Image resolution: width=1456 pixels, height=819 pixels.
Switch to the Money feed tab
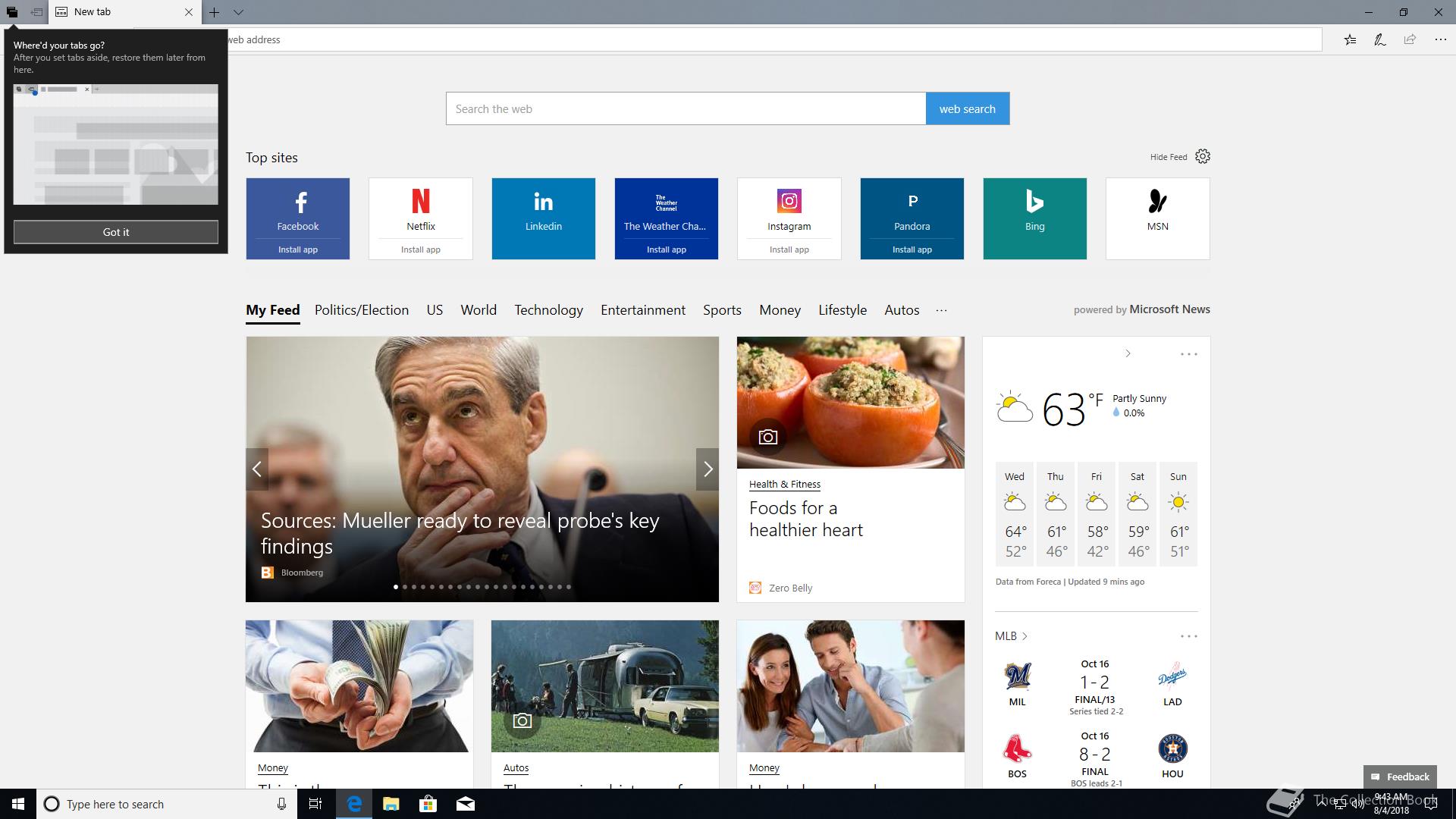(780, 310)
